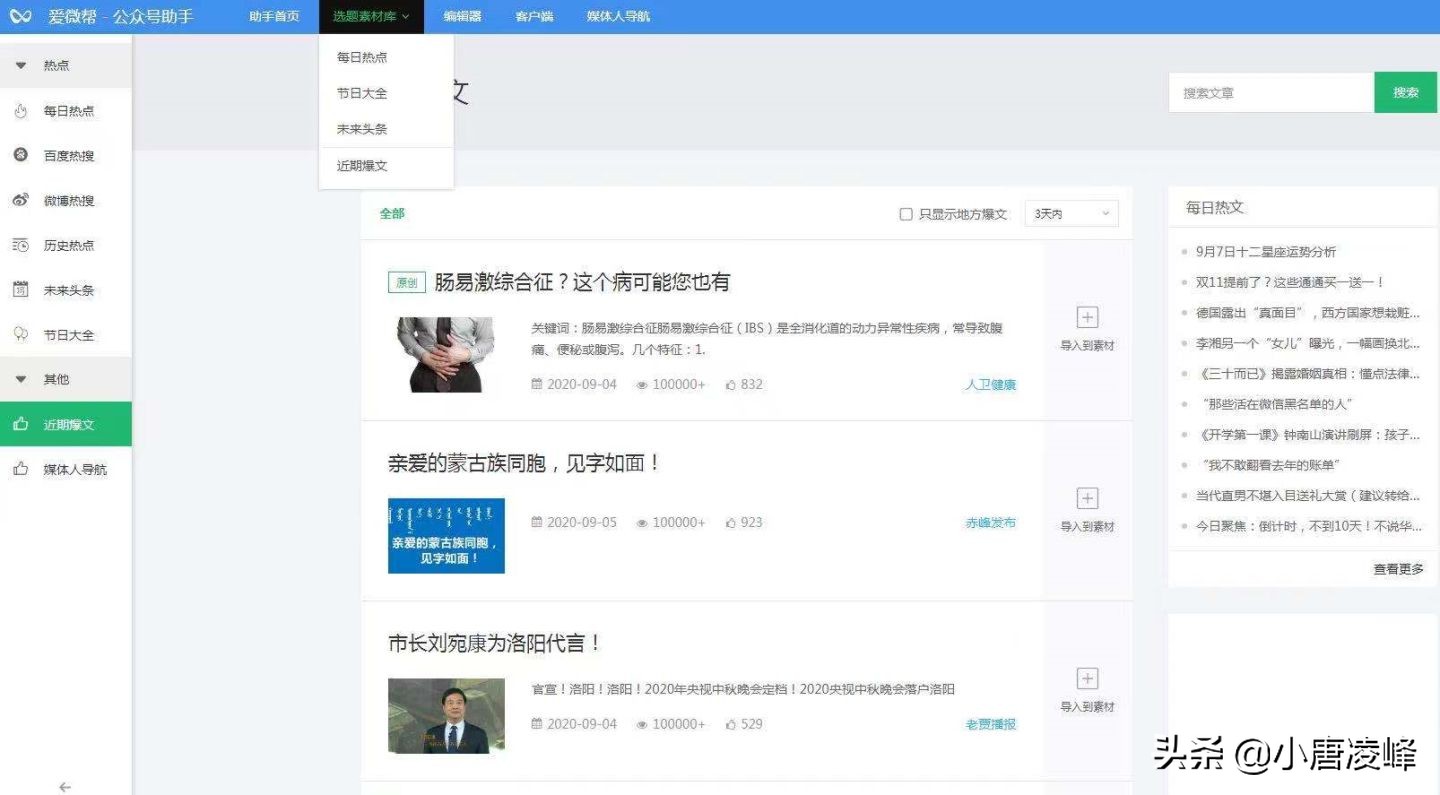
Task: Open 微信热搜 via its sidebar icon
Action: pyautogui.click(x=22, y=200)
